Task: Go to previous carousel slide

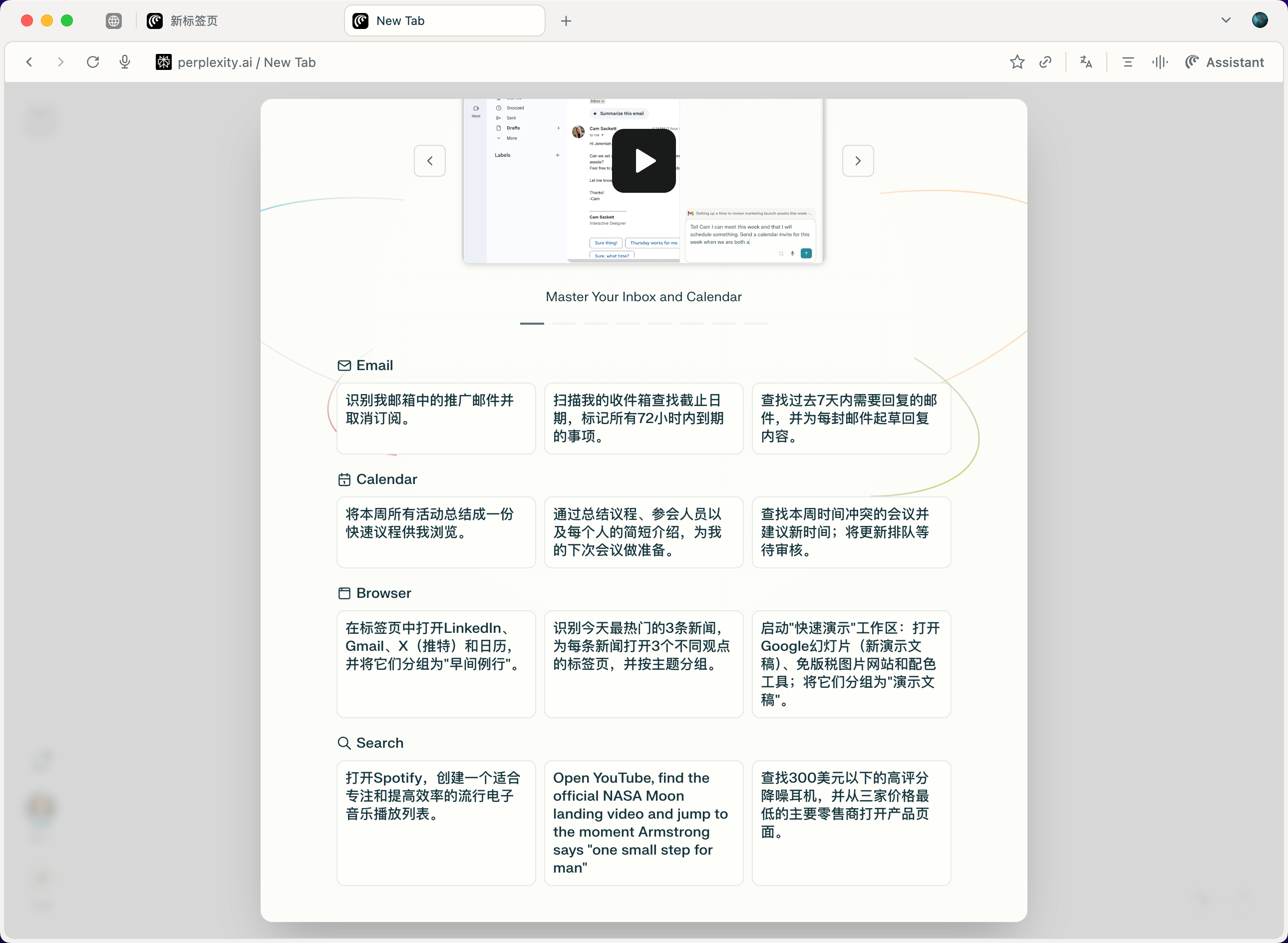Action: pos(429,161)
